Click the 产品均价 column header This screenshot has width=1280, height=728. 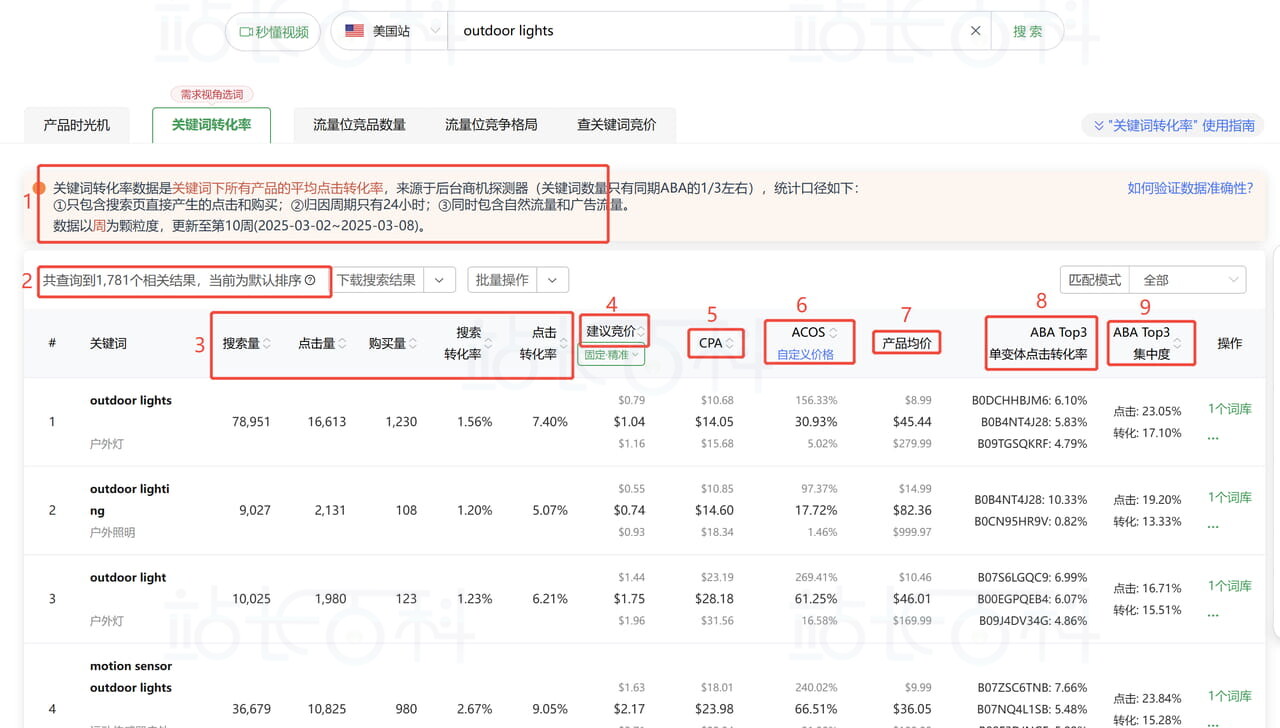(x=906, y=343)
